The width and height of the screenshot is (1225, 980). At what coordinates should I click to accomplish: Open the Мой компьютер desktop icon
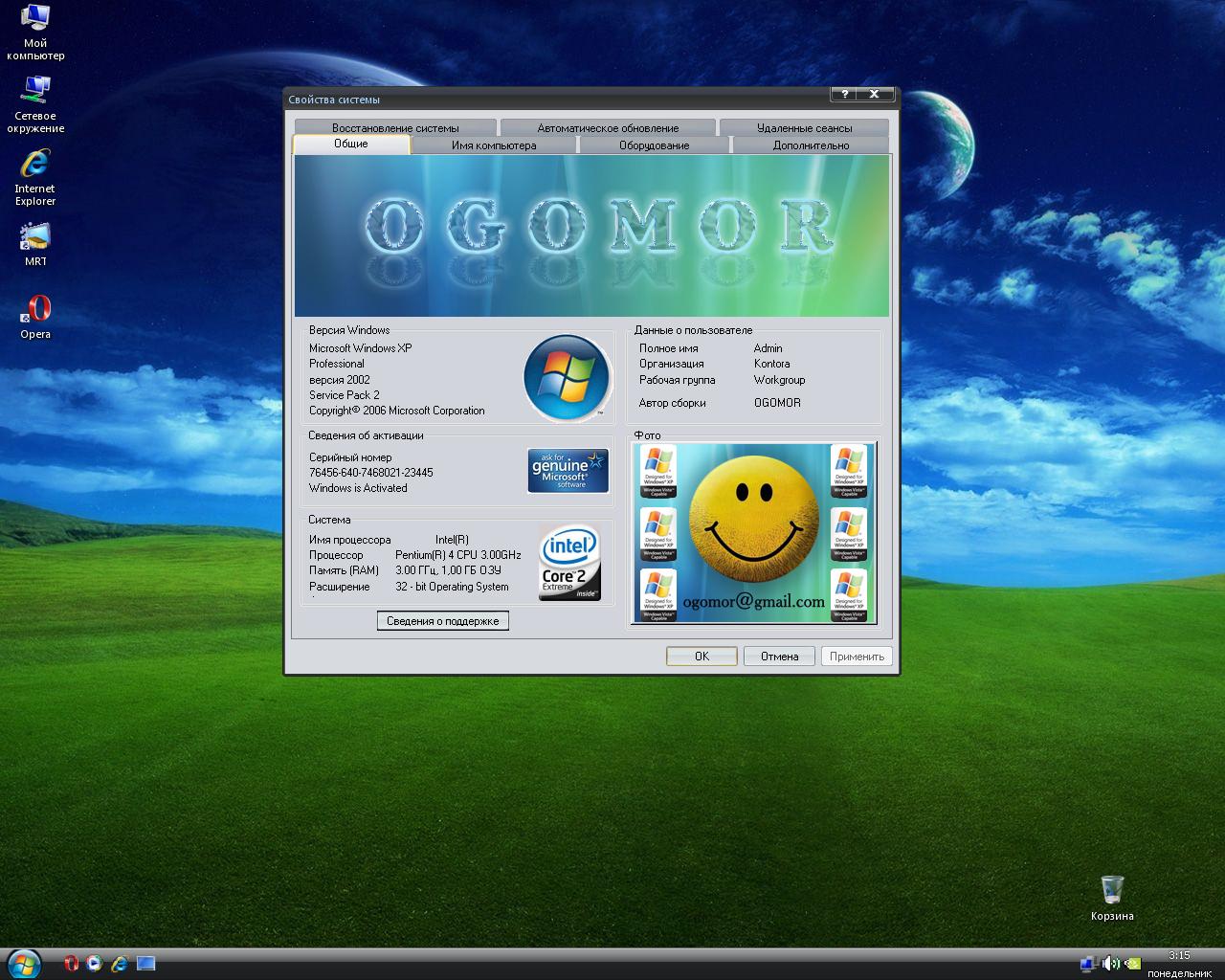coord(35,32)
